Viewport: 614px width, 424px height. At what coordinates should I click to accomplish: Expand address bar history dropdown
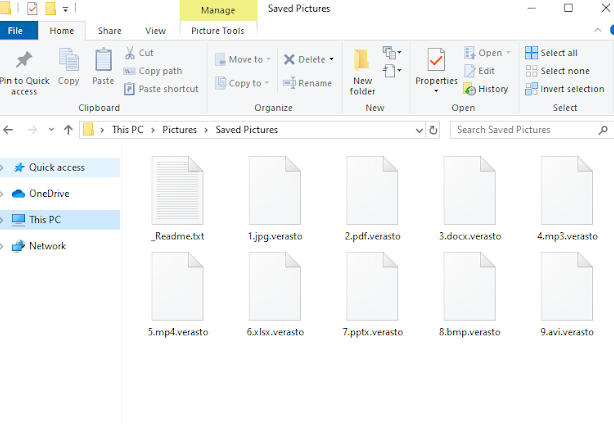pyautogui.click(x=418, y=130)
